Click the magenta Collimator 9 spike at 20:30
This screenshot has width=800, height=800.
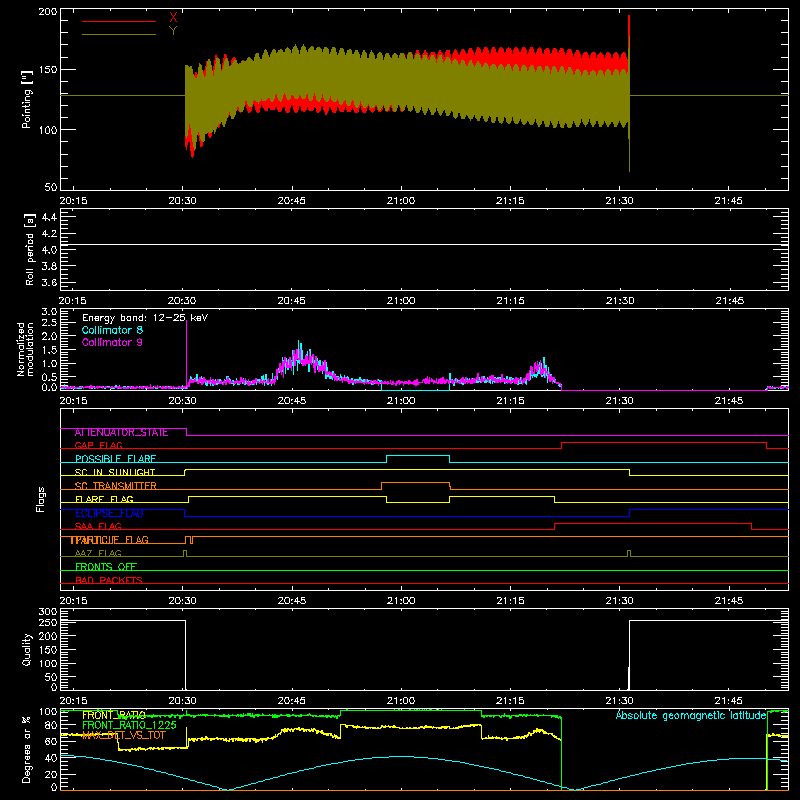[x=186, y=352]
